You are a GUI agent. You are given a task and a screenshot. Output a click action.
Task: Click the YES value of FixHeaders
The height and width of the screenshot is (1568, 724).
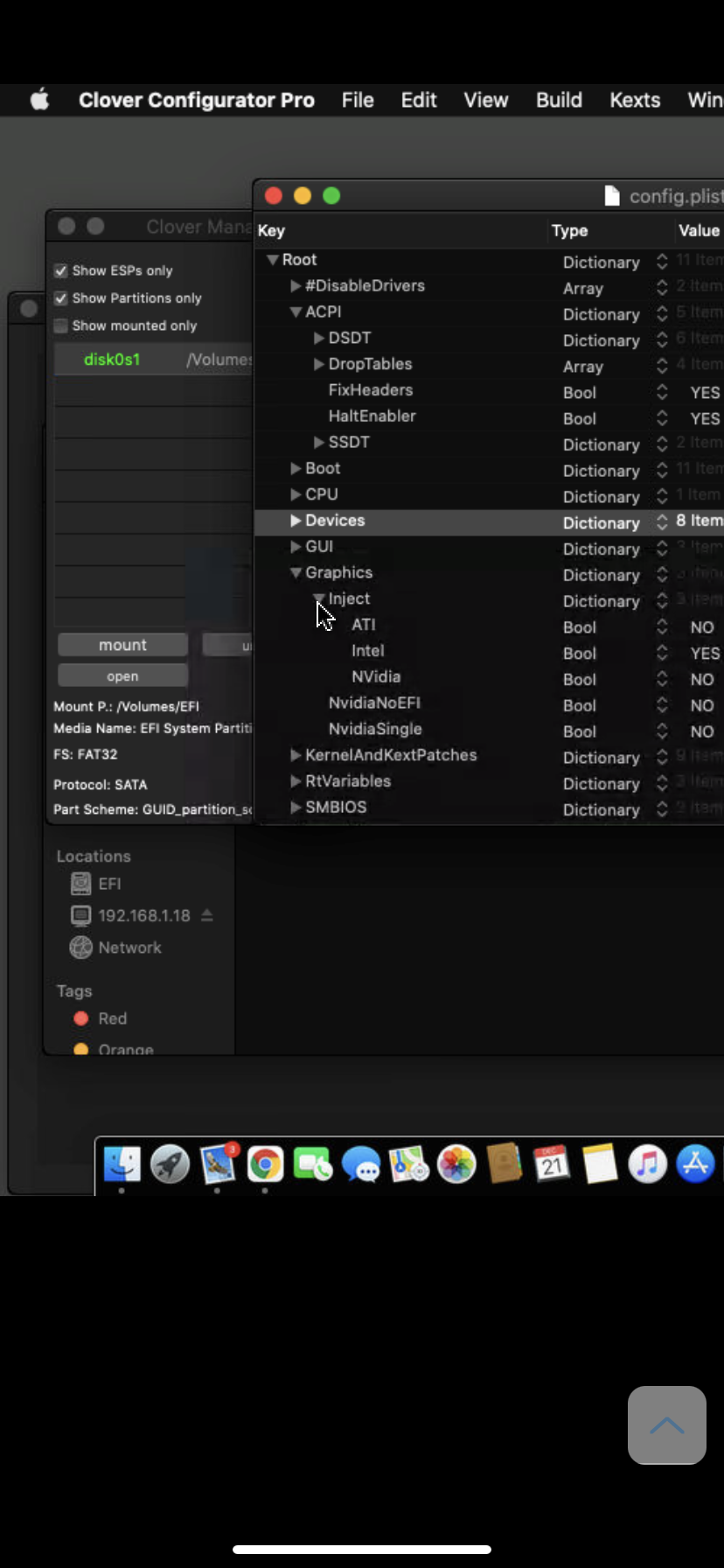pos(705,393)
